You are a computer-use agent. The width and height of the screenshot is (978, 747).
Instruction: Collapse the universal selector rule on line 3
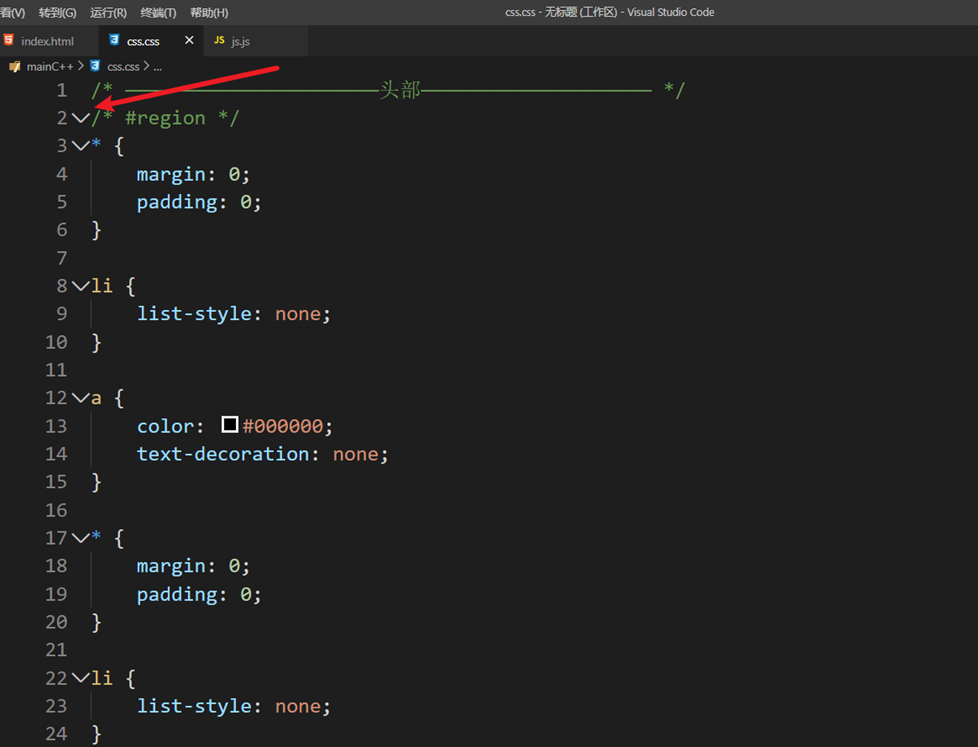click(x=80, y=145)
